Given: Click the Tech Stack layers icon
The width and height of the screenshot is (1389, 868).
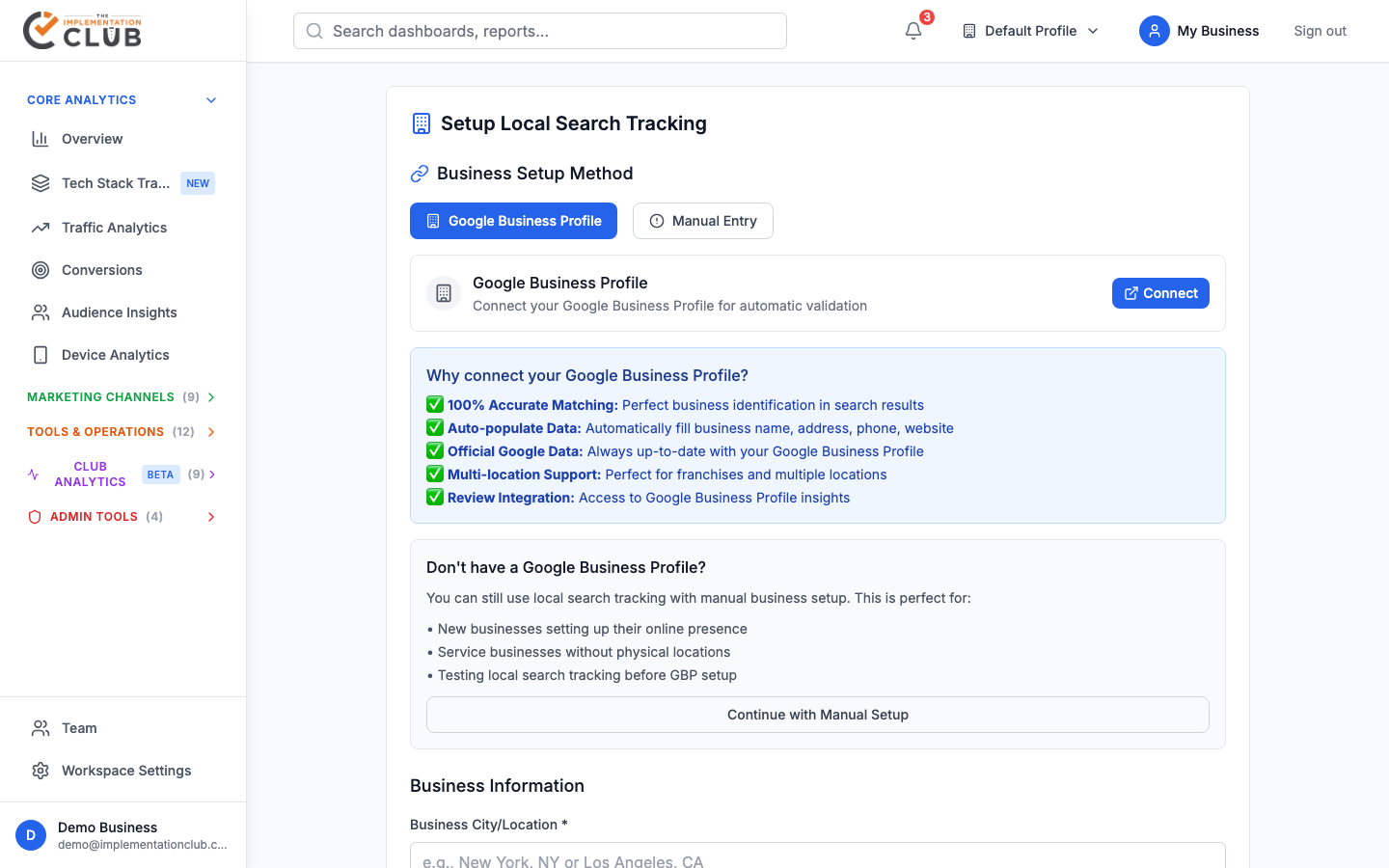Looking at the screenshot, I should click(x=41, y=183).
